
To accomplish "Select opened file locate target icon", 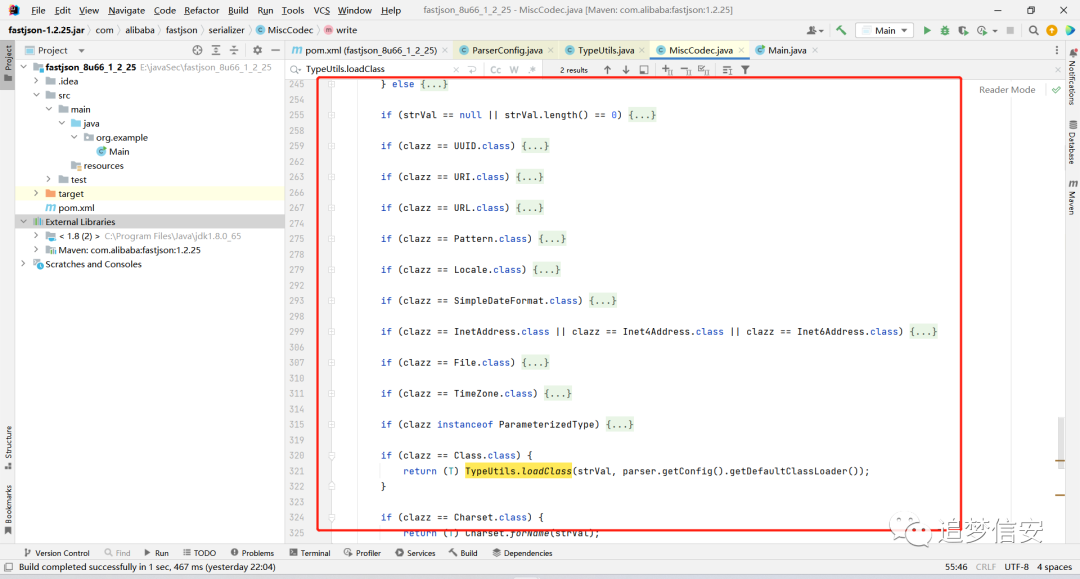I will pyautogui.click(x=198, y=50).
